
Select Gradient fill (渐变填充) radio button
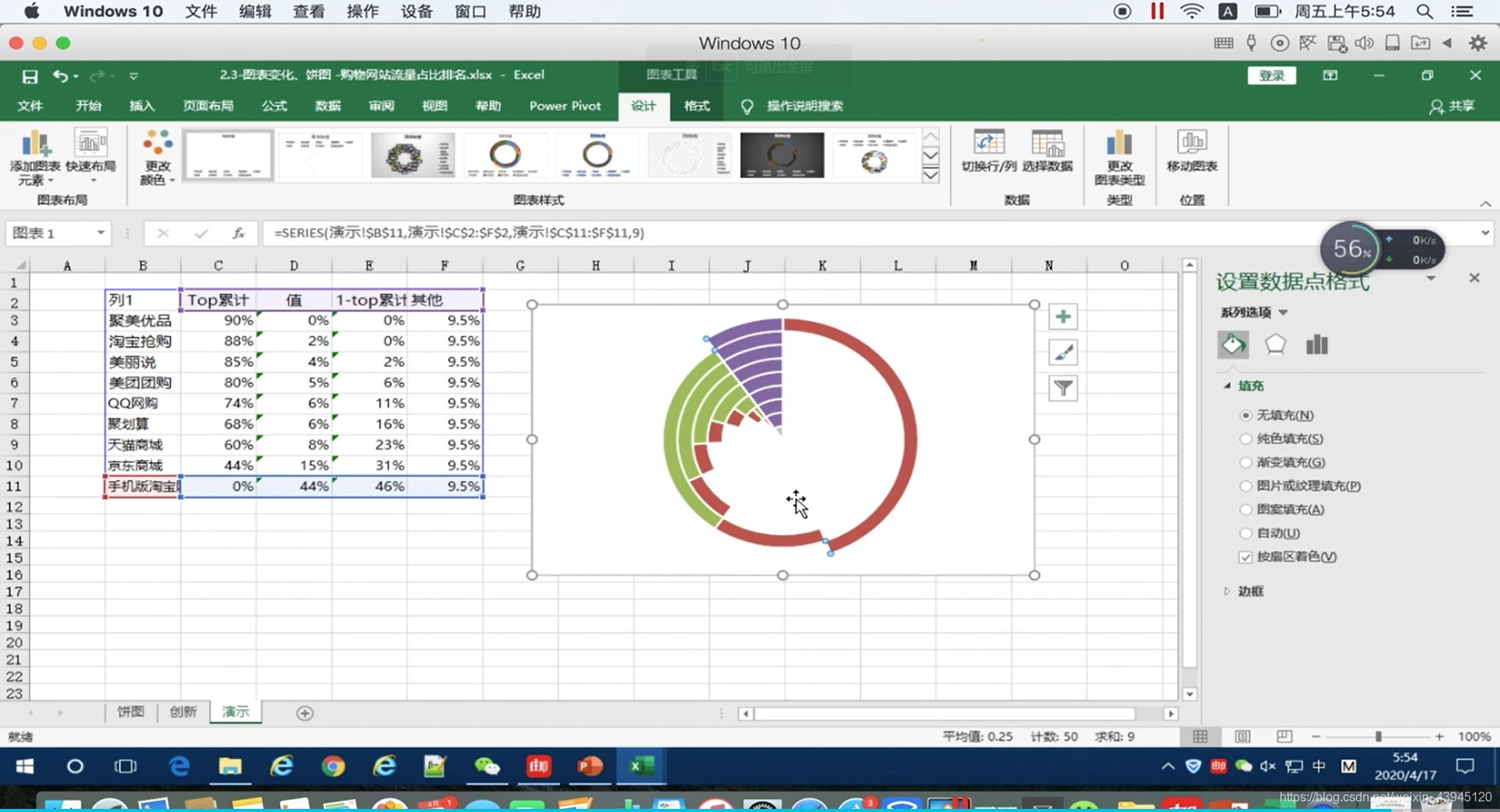[x=1245, y=462]
